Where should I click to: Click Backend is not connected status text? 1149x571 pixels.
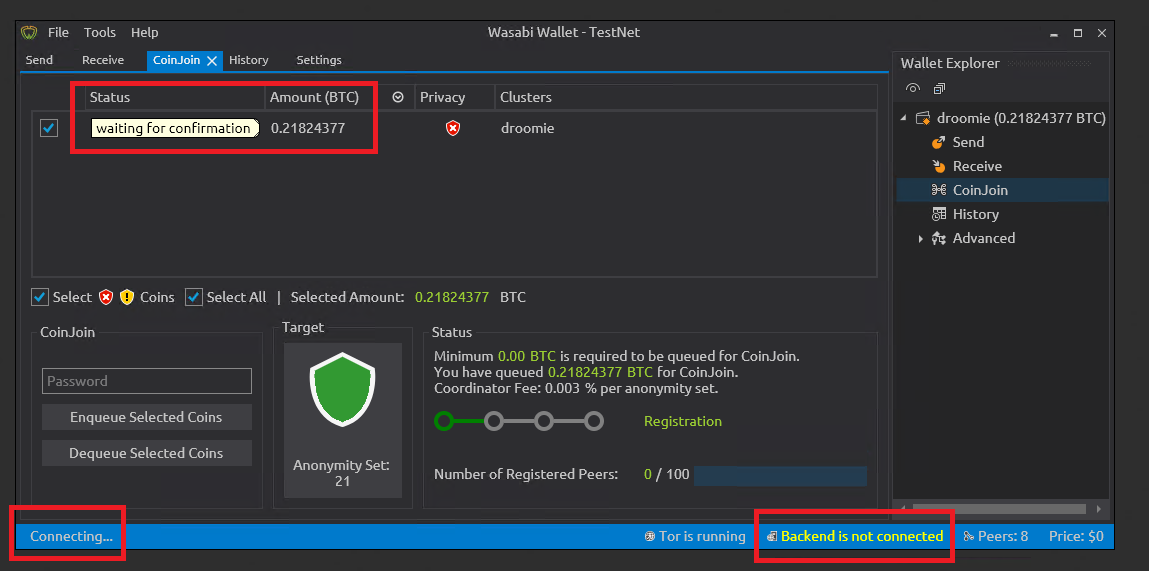pos(862,537)
